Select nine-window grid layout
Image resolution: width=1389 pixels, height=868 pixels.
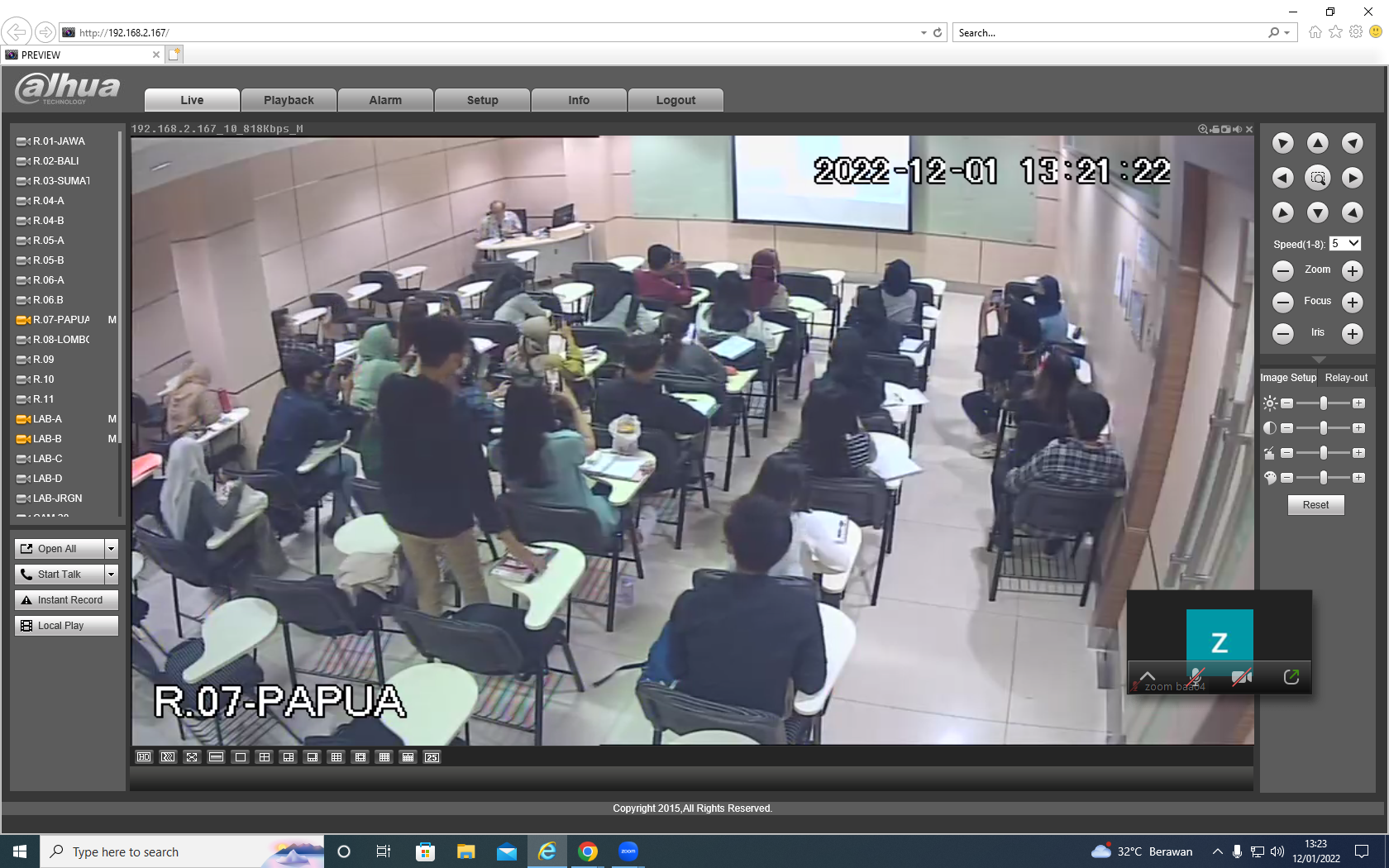click(x=337, y=757)
